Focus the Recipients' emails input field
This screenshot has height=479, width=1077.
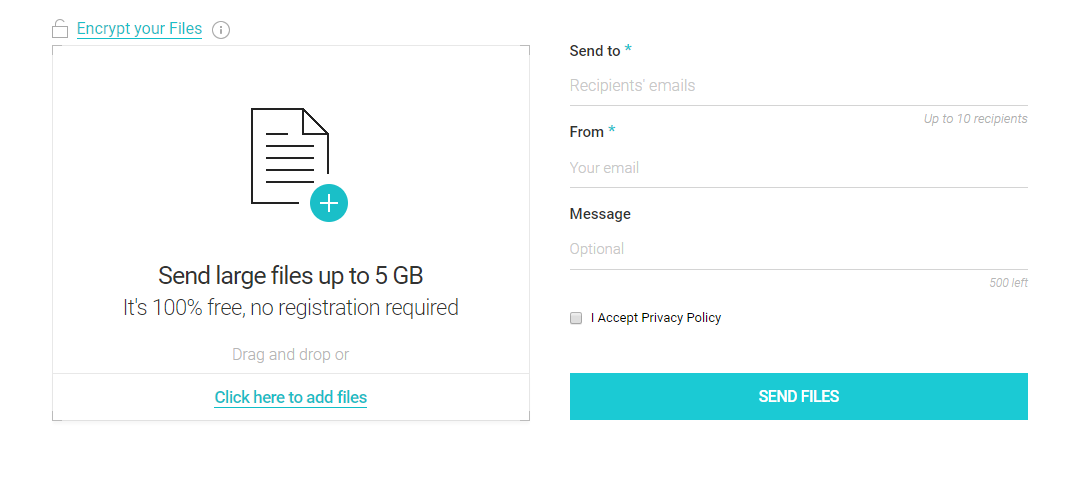pos(799,86)
